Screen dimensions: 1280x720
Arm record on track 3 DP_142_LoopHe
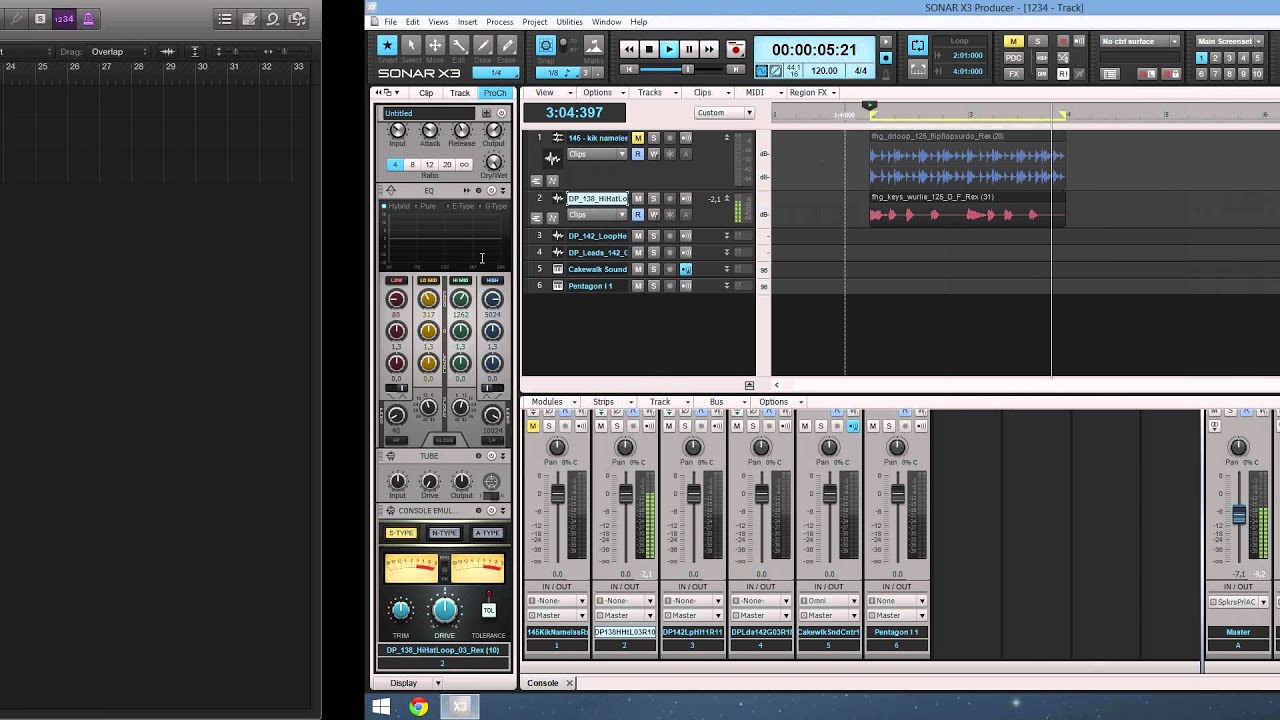click(670, 236)
